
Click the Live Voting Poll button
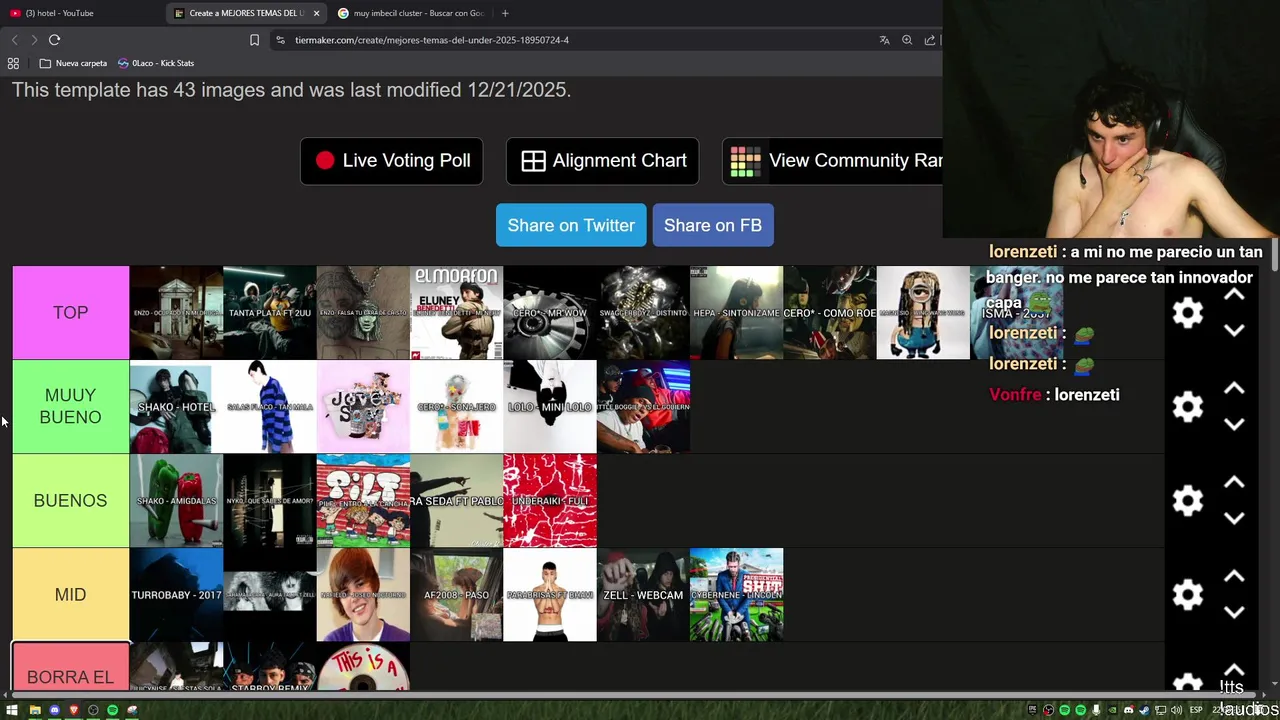coord(392,161)
